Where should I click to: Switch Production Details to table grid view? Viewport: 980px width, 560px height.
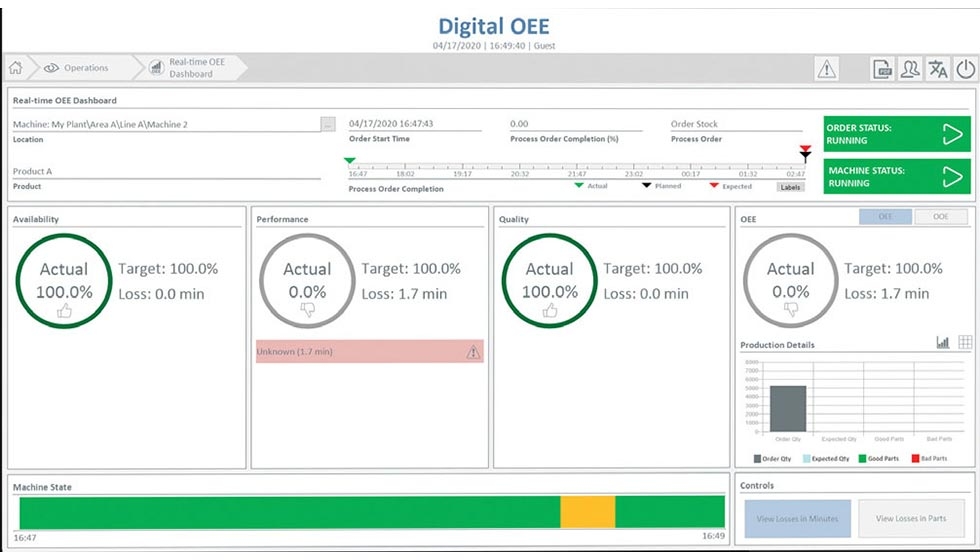965,342
